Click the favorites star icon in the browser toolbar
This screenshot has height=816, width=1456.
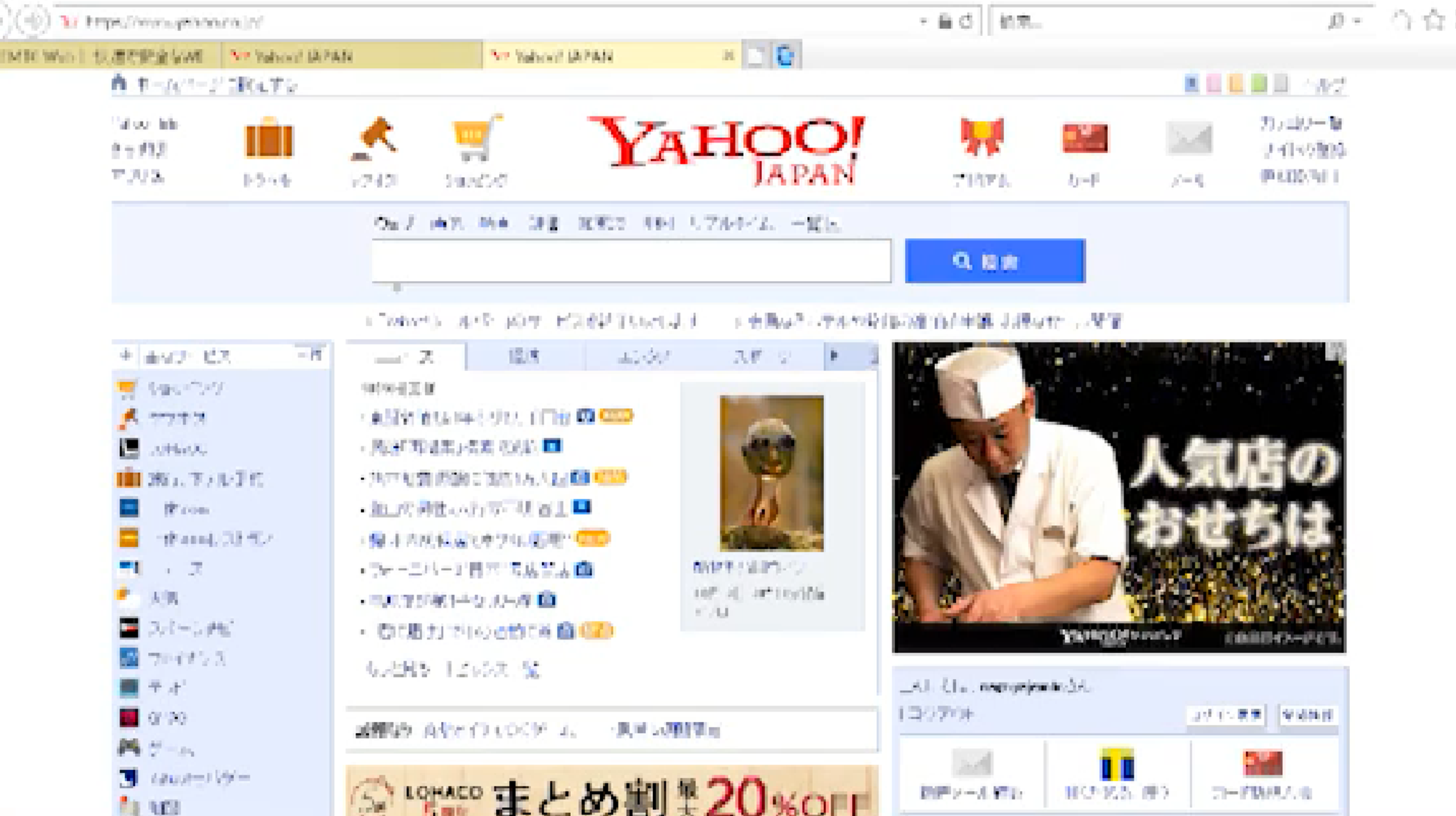pyautogui.click(x=1434, y=21)
